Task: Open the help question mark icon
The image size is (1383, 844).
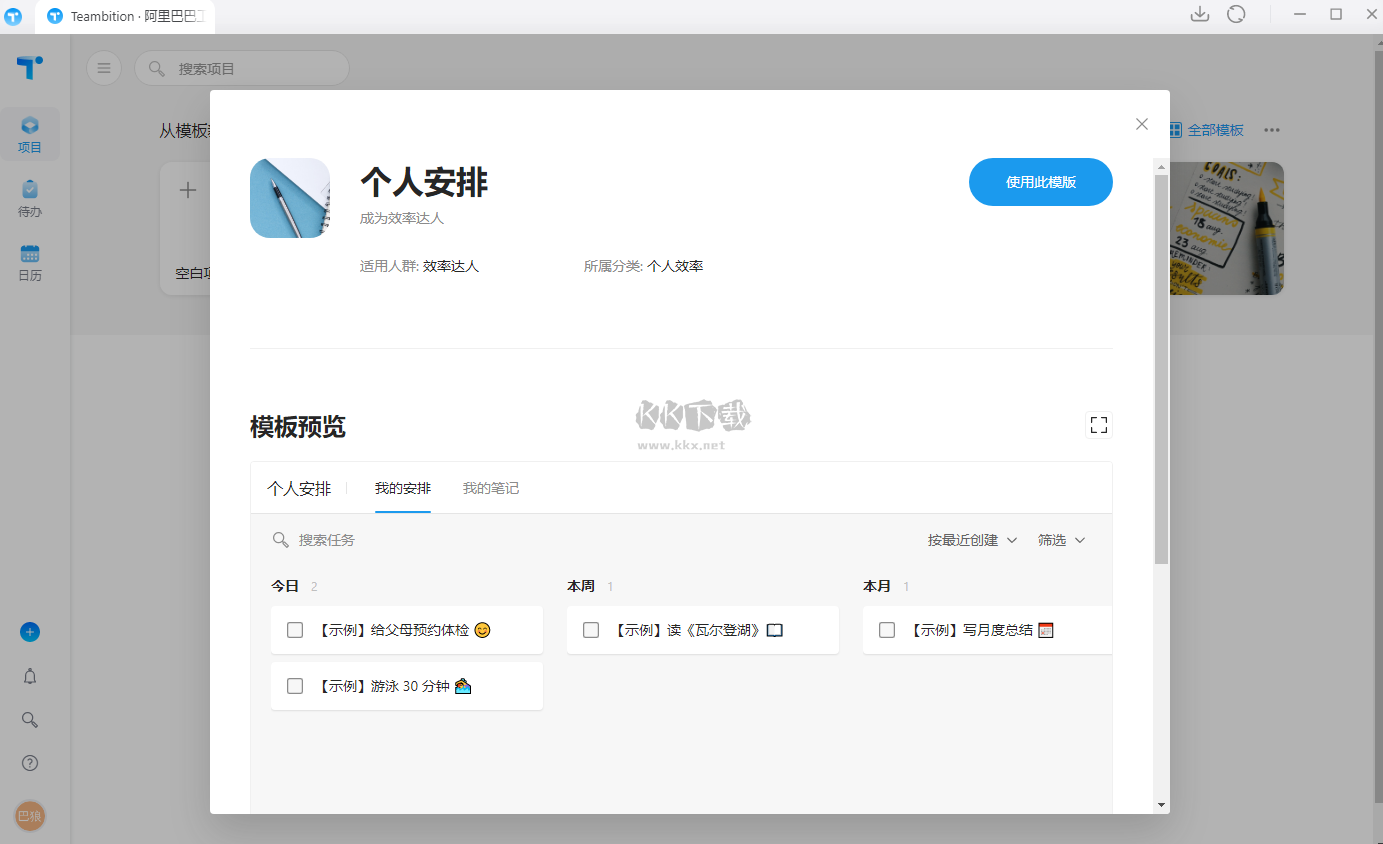Action: pos(29,762)
